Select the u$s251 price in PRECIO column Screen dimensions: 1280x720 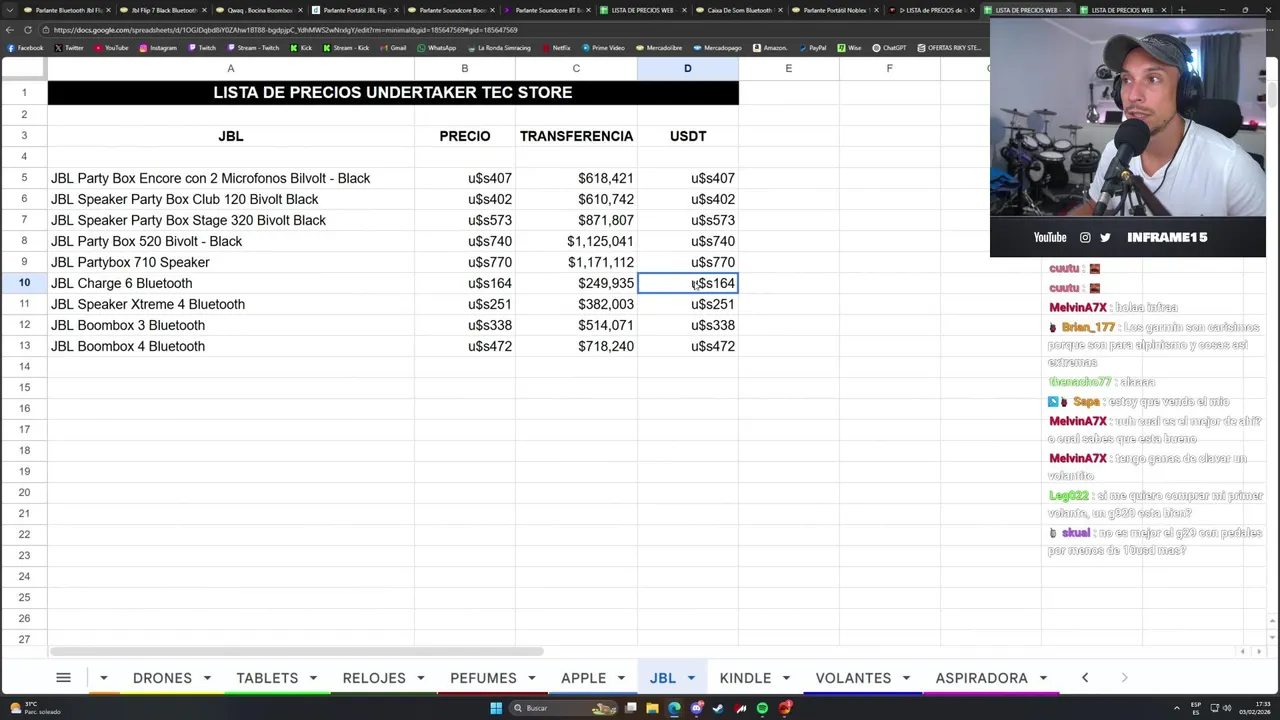[465, 304]
